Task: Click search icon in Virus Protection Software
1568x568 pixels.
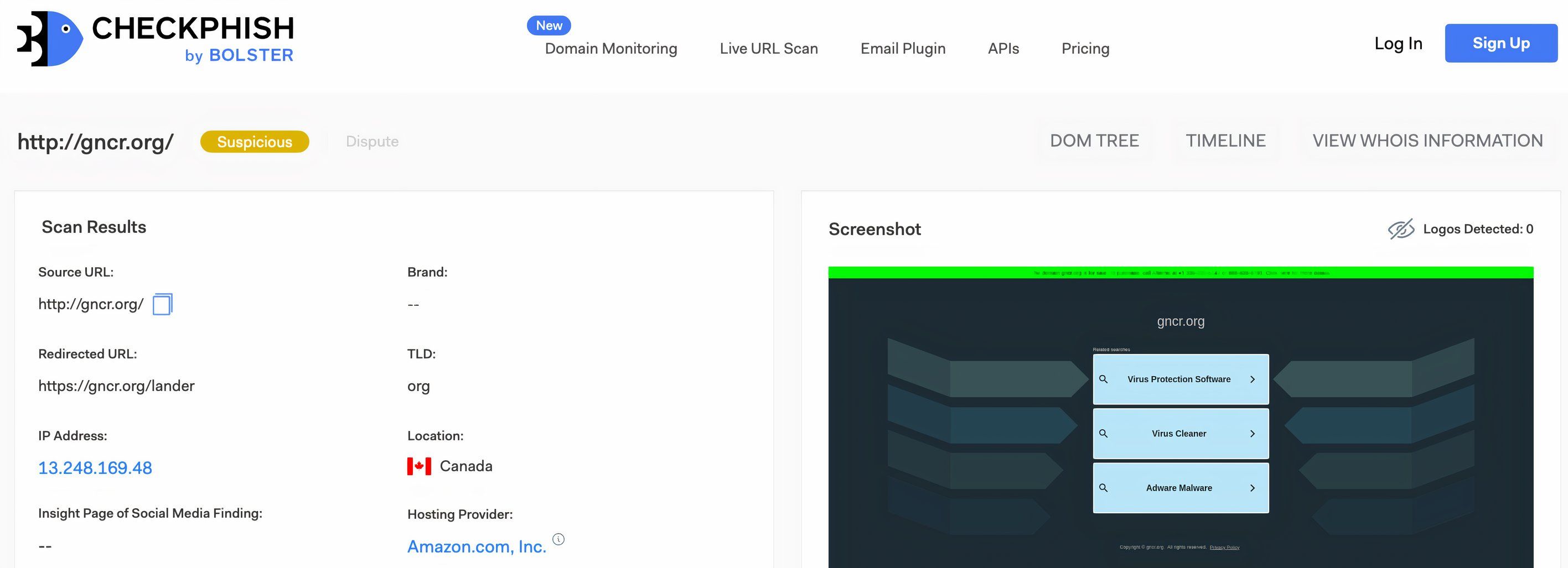Action: click(x=1103, y=379)
